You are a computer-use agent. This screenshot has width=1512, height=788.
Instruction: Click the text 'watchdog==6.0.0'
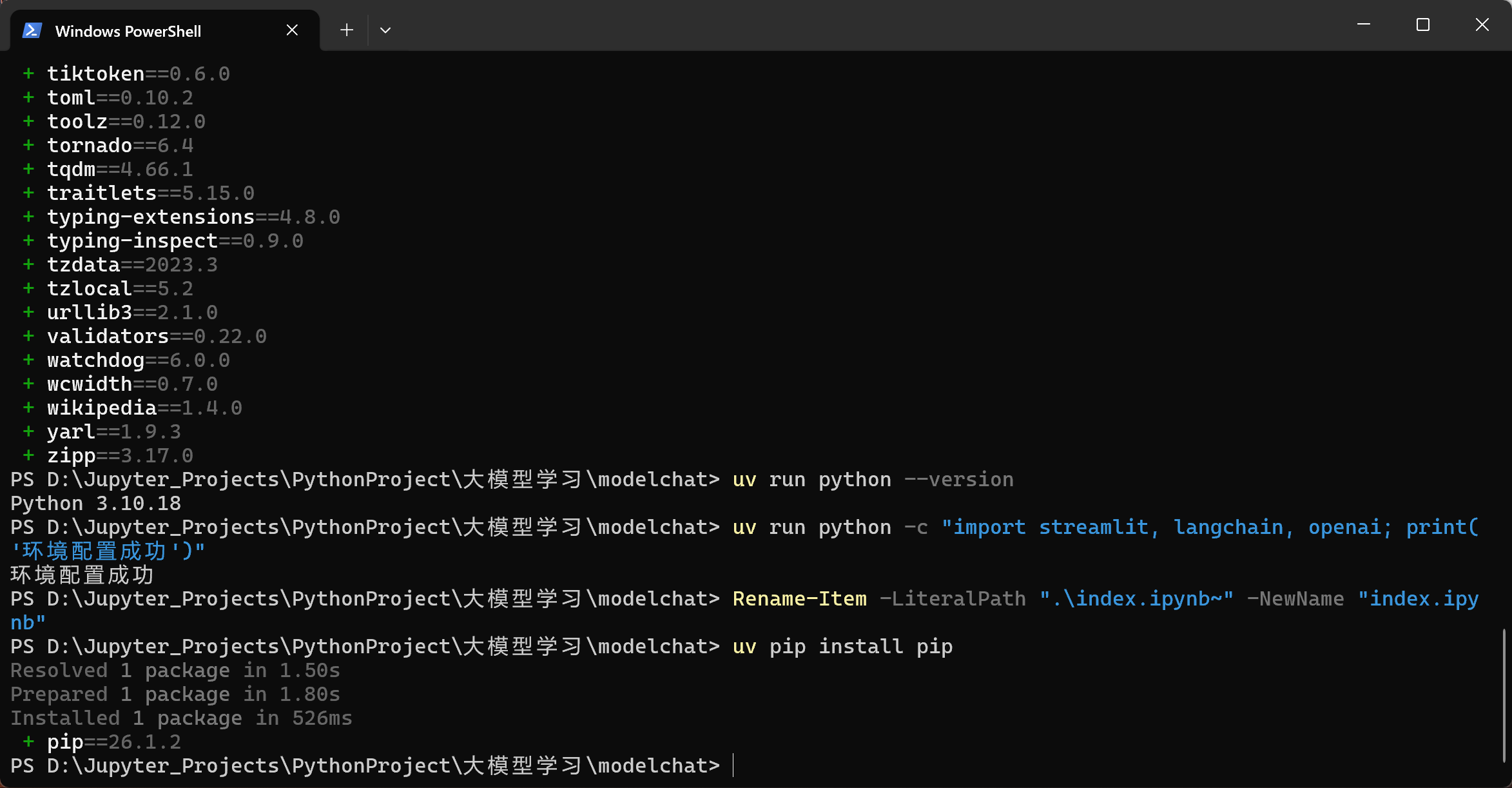(x=139, y=360)
